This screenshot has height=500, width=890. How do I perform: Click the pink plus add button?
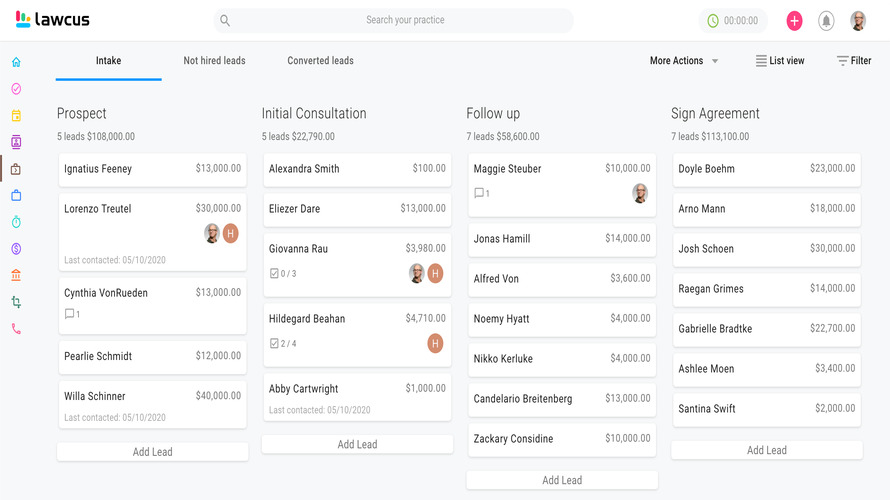click(x=794, y=20)
